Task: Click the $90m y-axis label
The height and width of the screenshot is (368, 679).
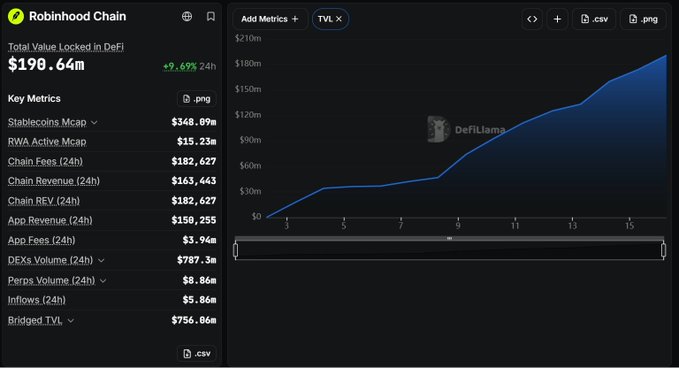Action: (250, 140)
